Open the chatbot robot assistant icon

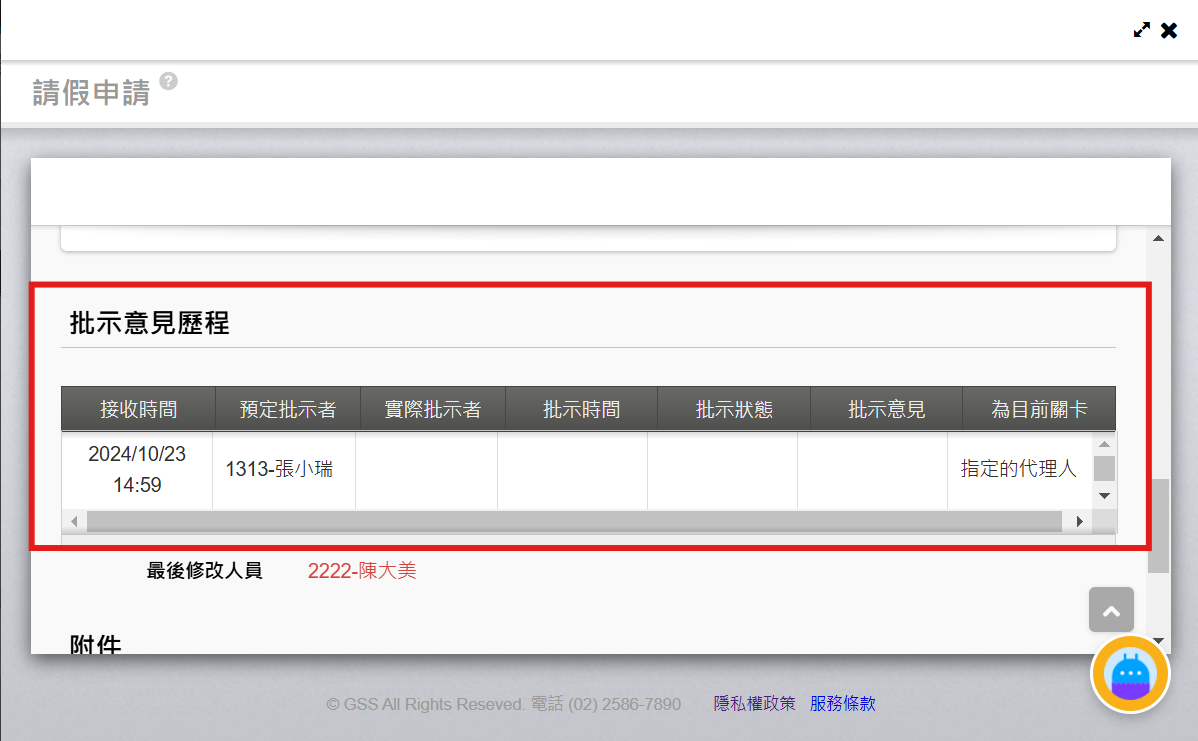[1131, 674]
